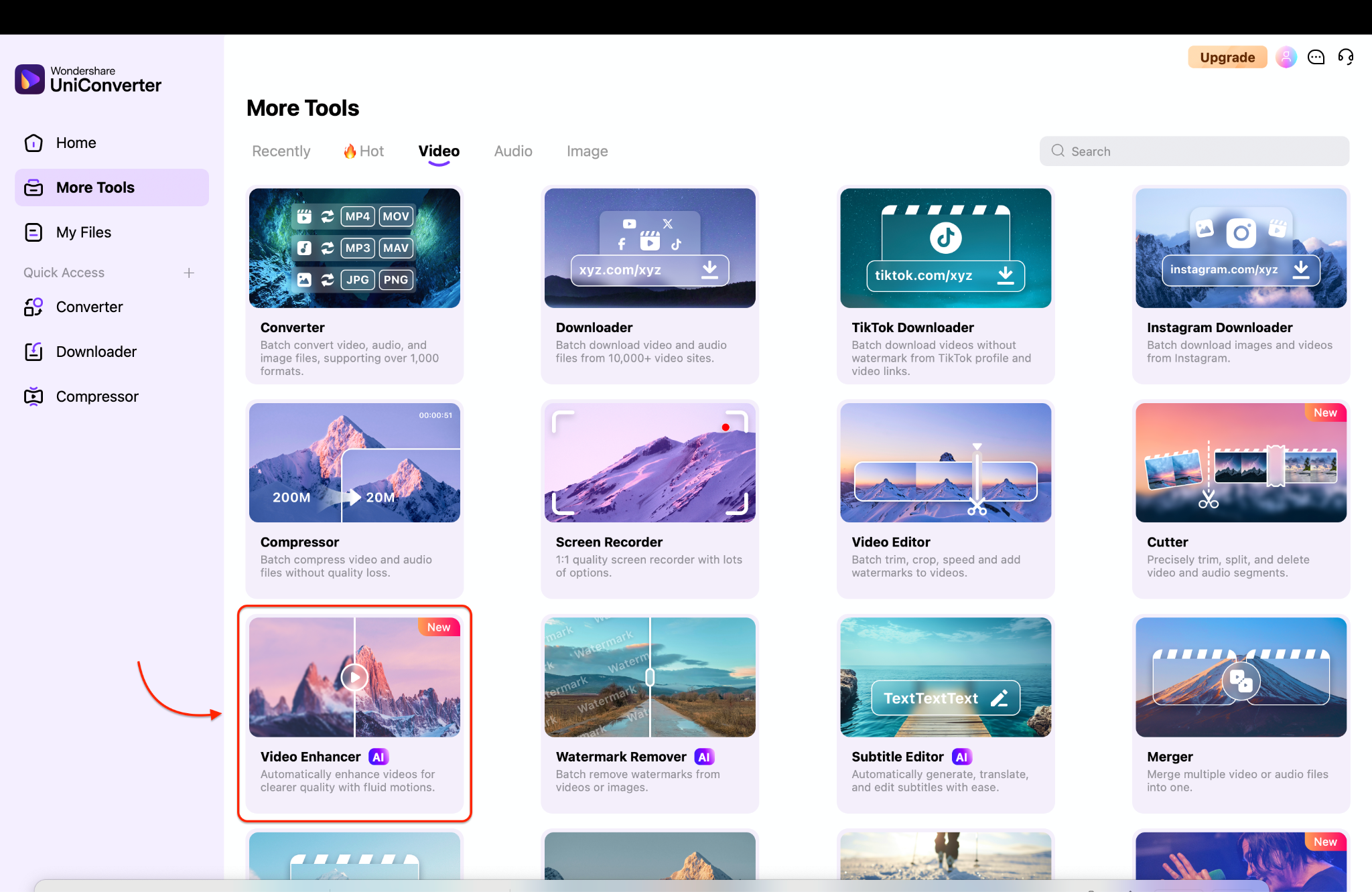Switch to the Image tab

[x=587, y=151]
